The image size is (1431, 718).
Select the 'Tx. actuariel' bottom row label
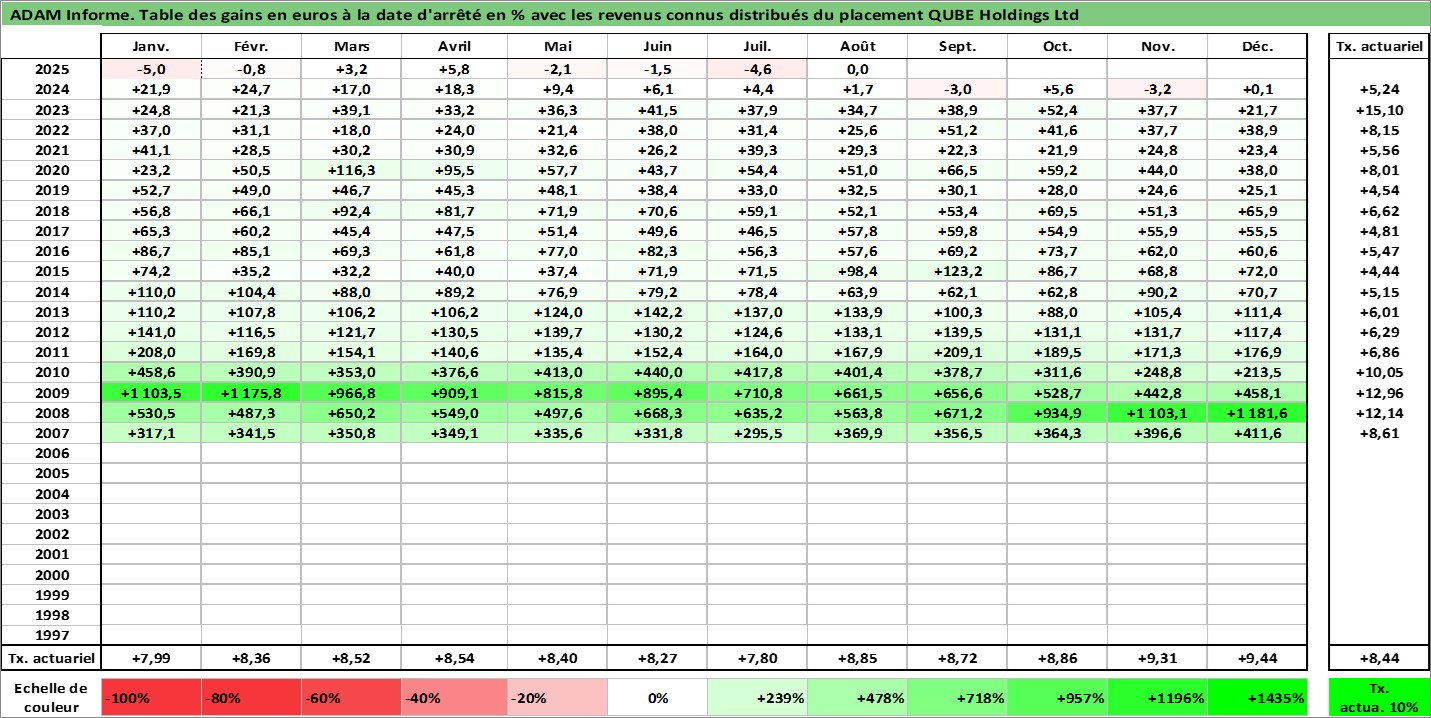tap(52, 658)
